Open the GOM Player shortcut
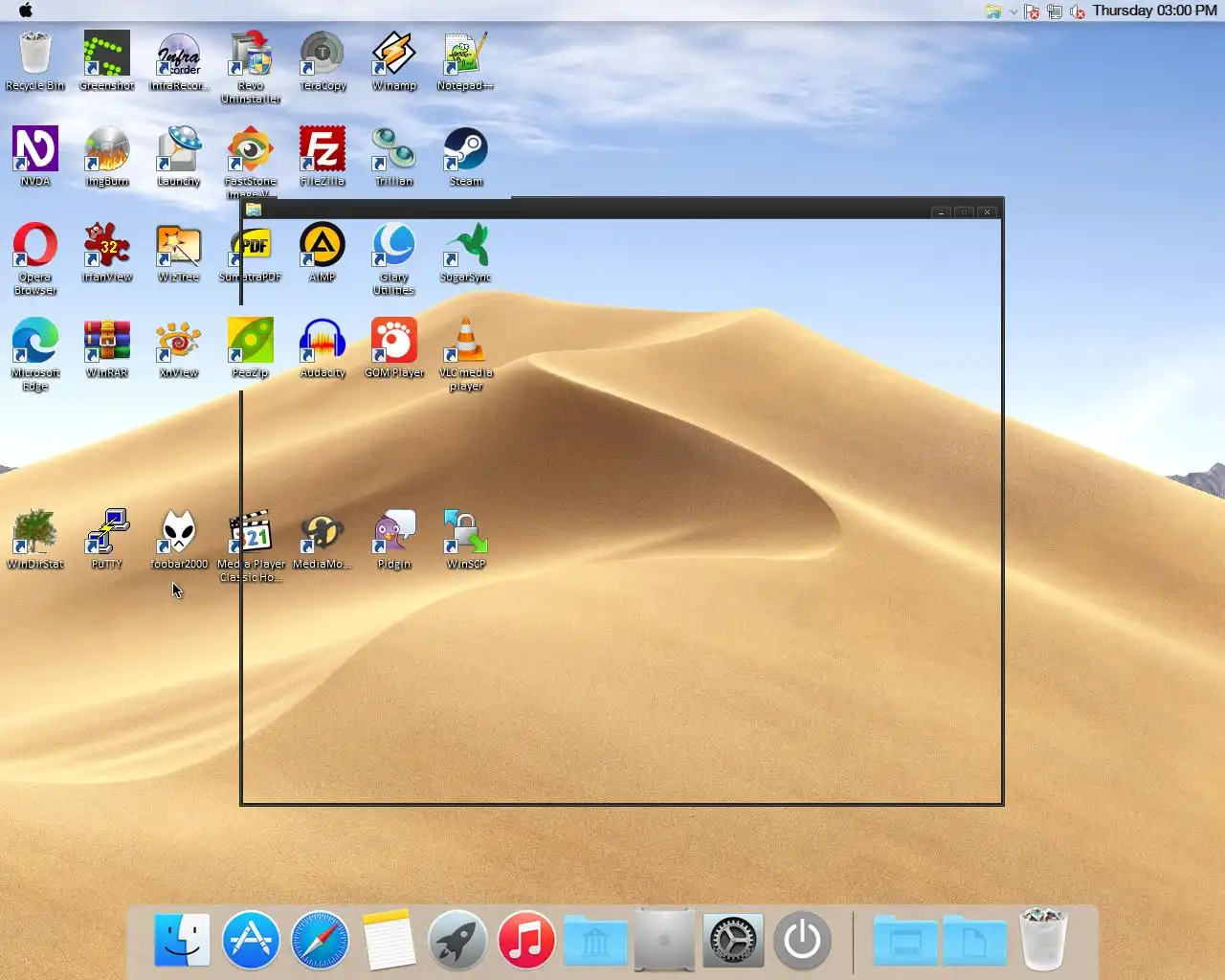 pos(394,348)
